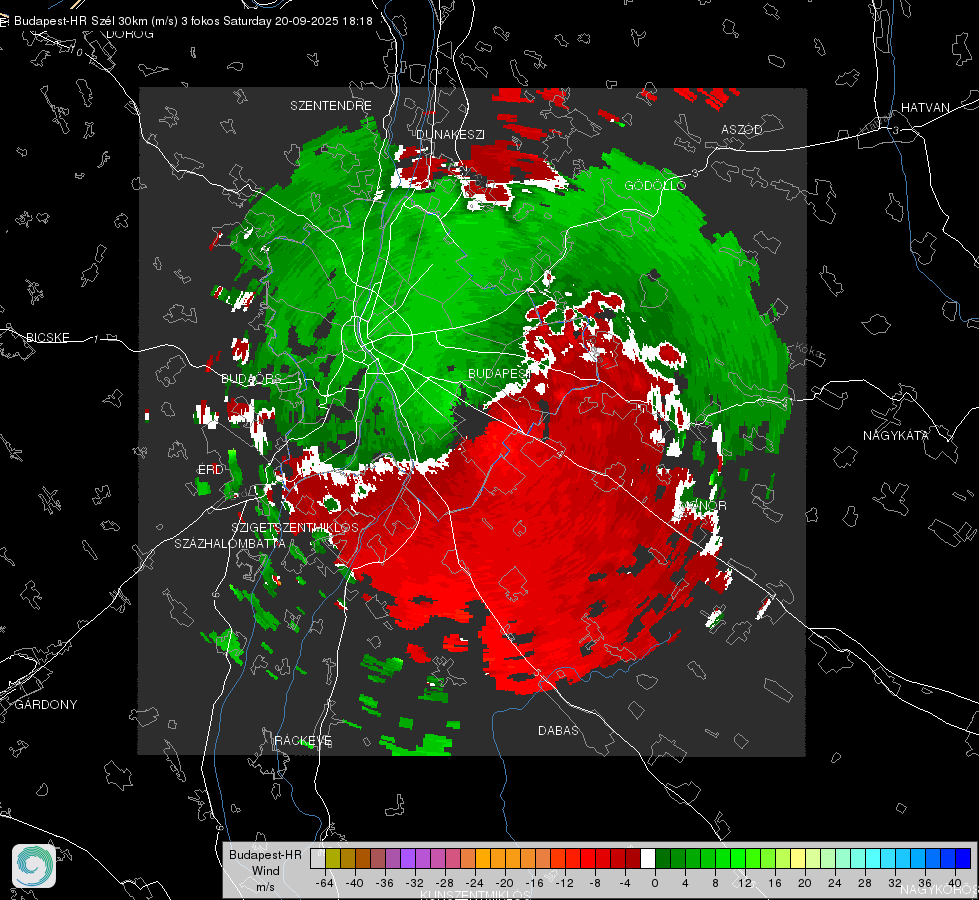Select the DUNAKESZI town label
This screenshot has width=979, height=900.
click(x=450, y=134)
